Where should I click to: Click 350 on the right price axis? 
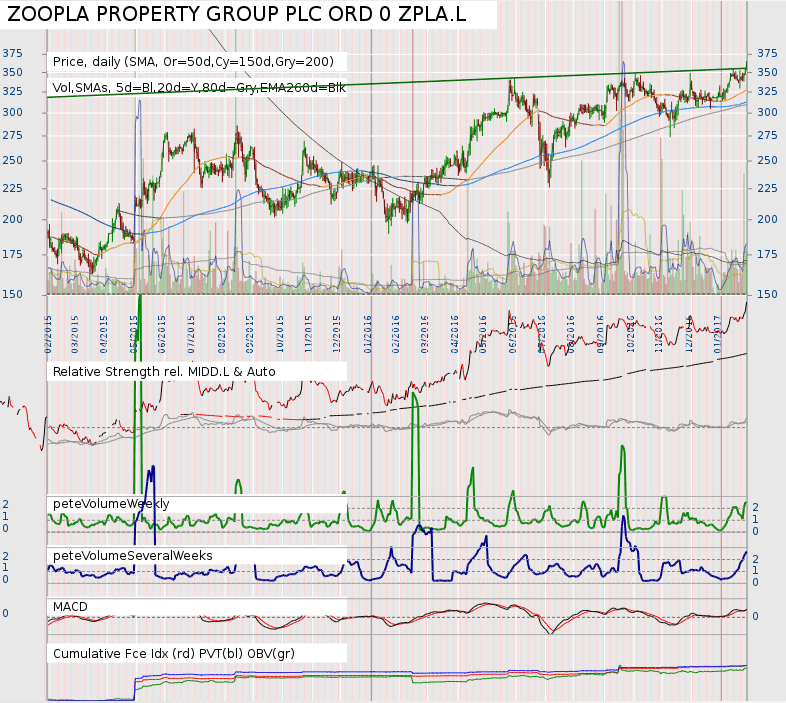[x=767, y=72]
